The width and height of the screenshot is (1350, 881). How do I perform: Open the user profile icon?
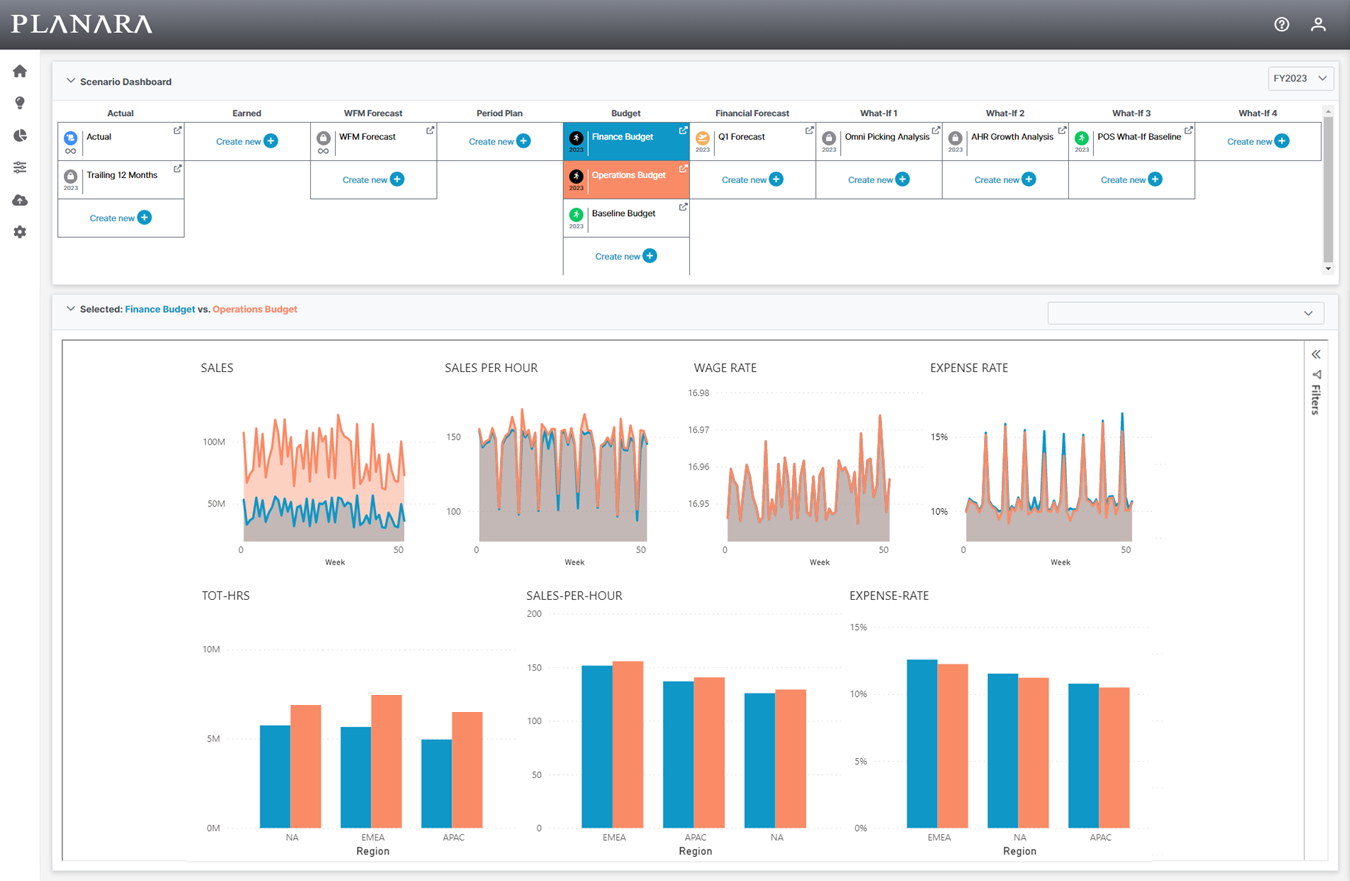pyautogui.click(x=1318, y=24)
